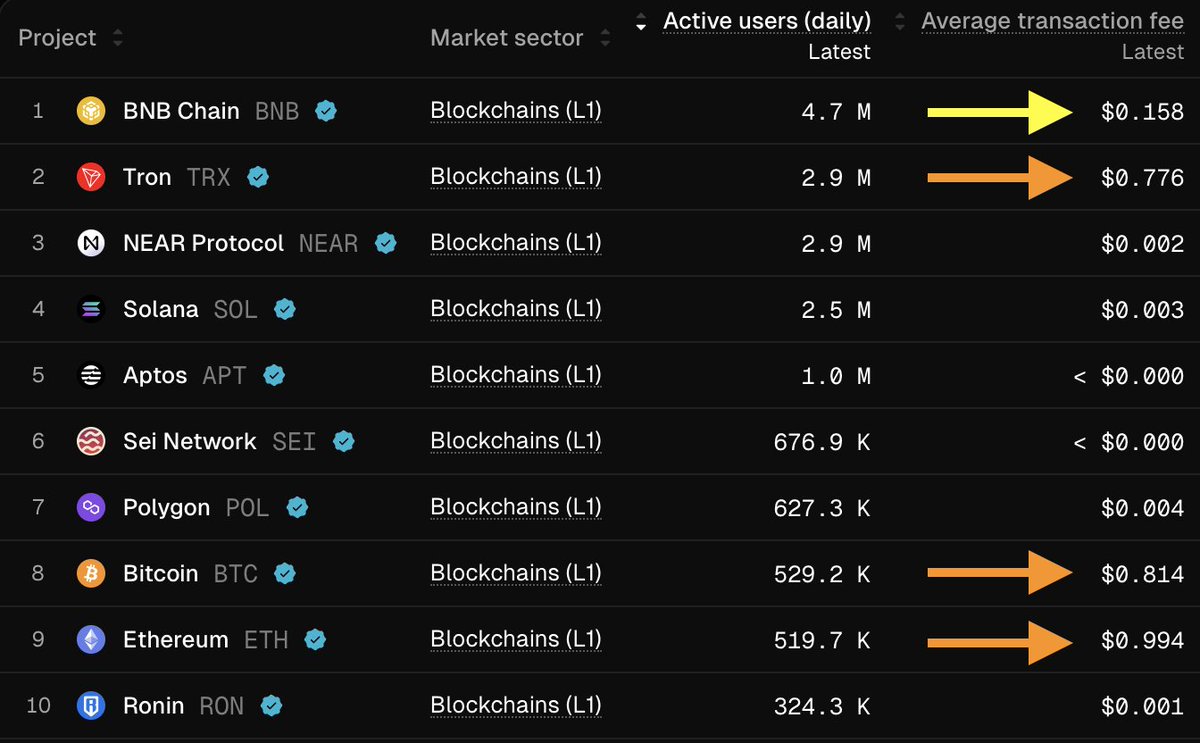Click the BNB Chain logo icon
This screenshot has height=743, width=1200.
point(91,111)
